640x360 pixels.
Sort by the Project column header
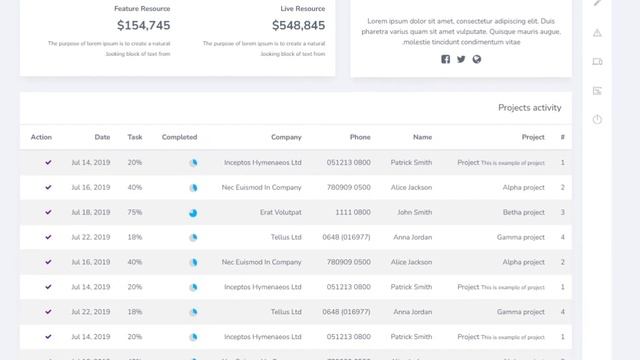click(x=533, y=137)
